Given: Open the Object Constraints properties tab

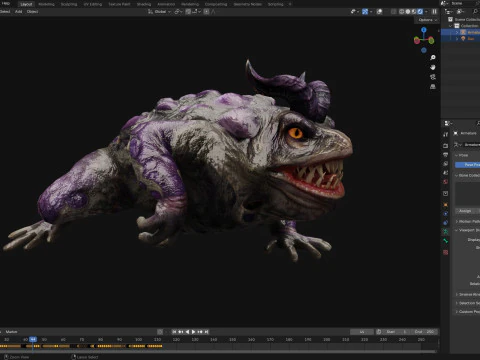Looking at the screenshot, I should click(x=446, y=223).
